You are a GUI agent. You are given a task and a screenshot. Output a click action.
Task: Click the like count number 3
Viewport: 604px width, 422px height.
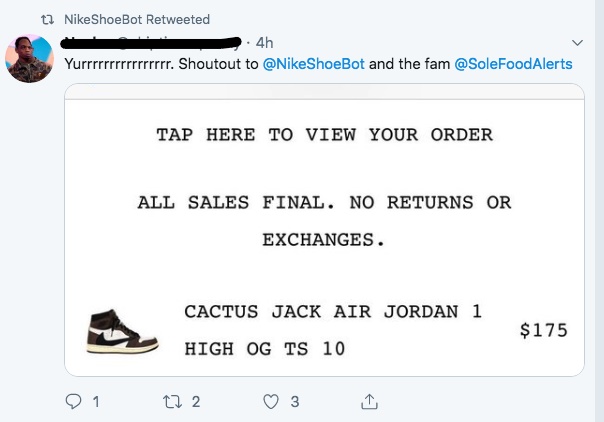295,402
